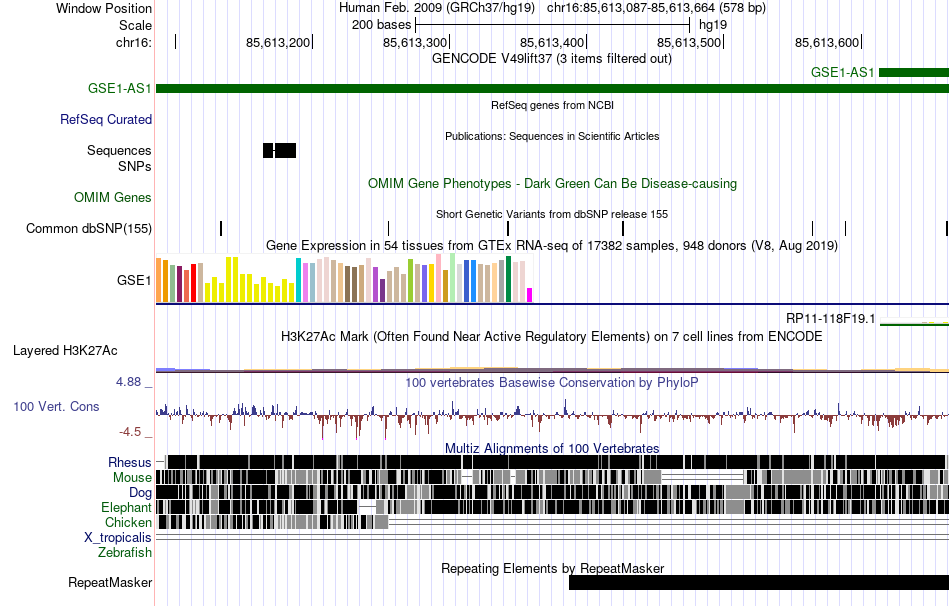The image size is (950, 606).
Task: Select the short GSE1-AS1 transcript at right
Action: click(x=914, y=73)
